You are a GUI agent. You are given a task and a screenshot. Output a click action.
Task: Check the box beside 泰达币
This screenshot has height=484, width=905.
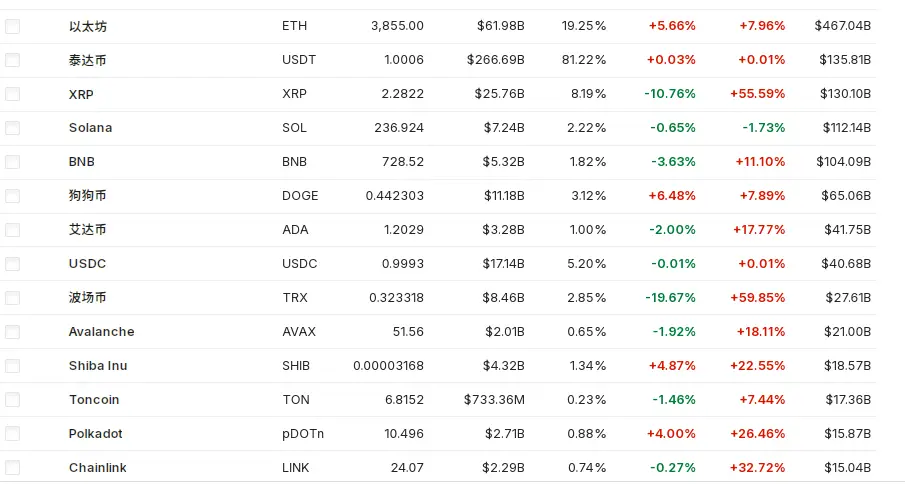click(x=12, y=60)
